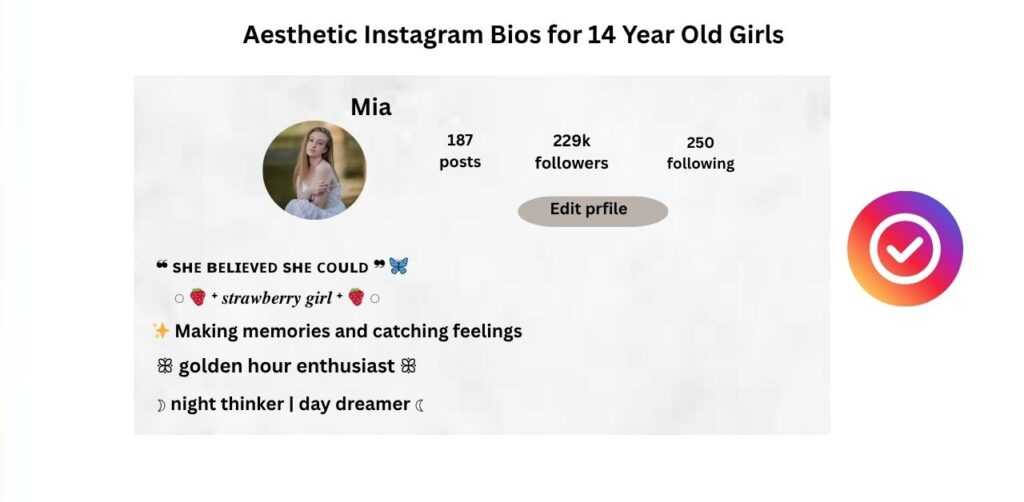
Task: Click the sparkles emoji before "Making memories"
Action: pyautogui.click(x=160, y=331)
